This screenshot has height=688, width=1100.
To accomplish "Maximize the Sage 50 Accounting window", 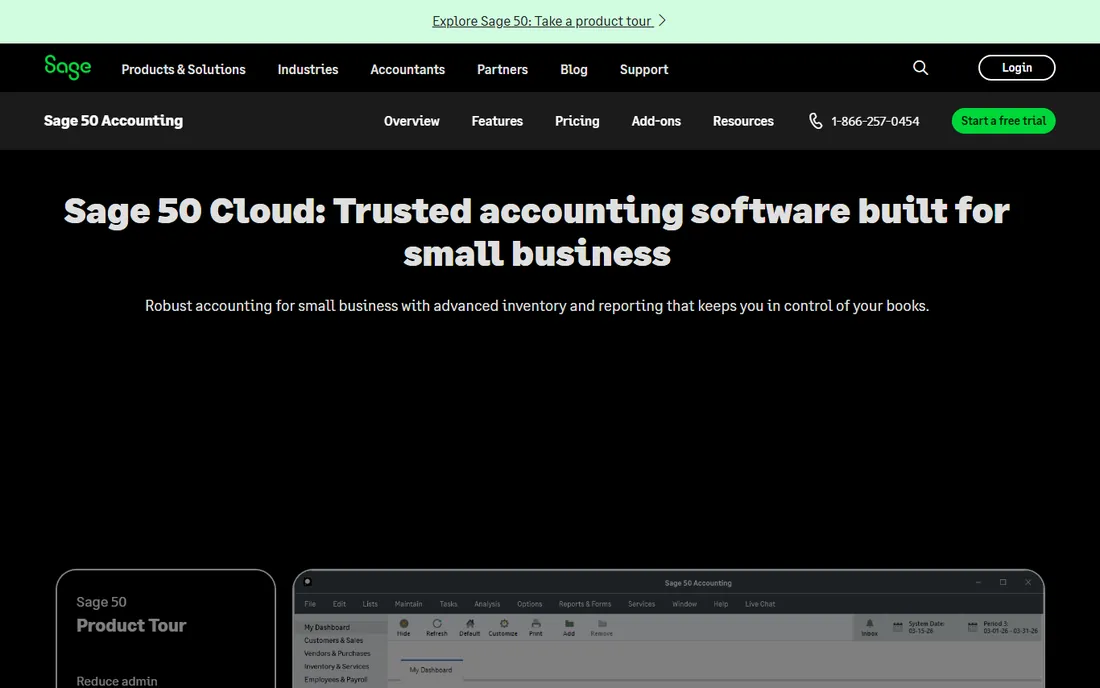I will [x=1003, y=582].
